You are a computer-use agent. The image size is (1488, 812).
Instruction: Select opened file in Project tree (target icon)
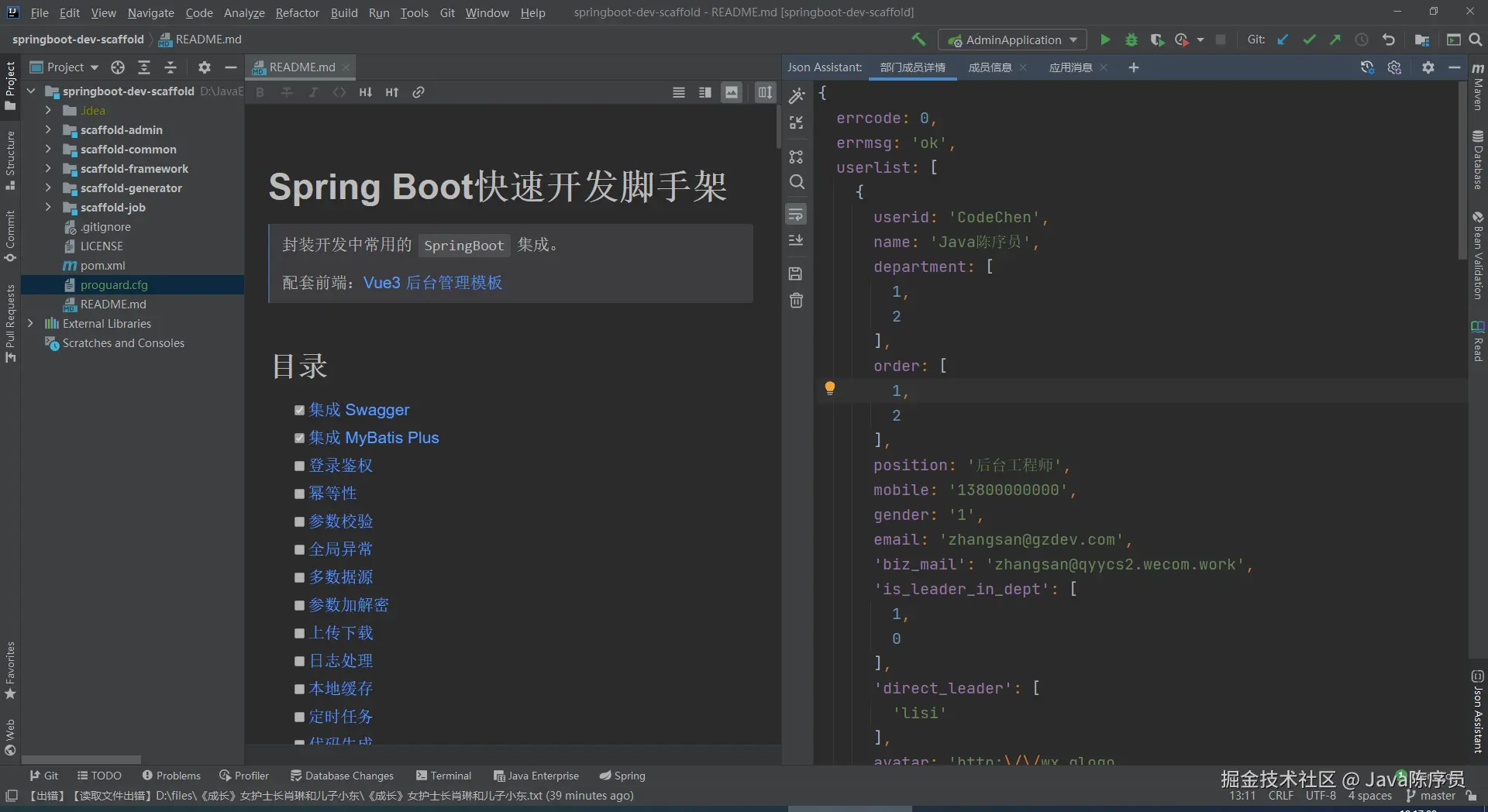click(x=118, y=67)
